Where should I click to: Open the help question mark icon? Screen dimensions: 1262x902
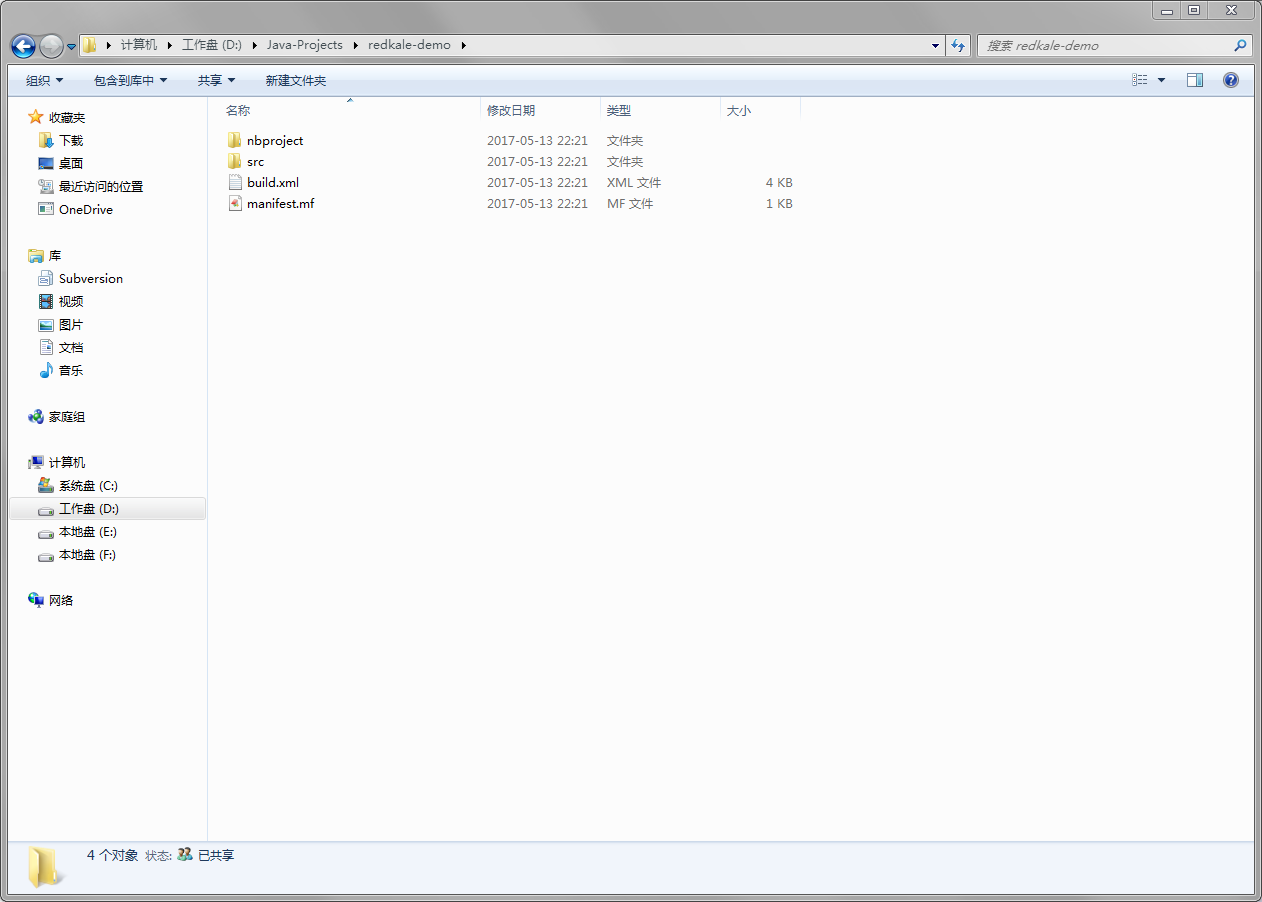coord(1231,80)
